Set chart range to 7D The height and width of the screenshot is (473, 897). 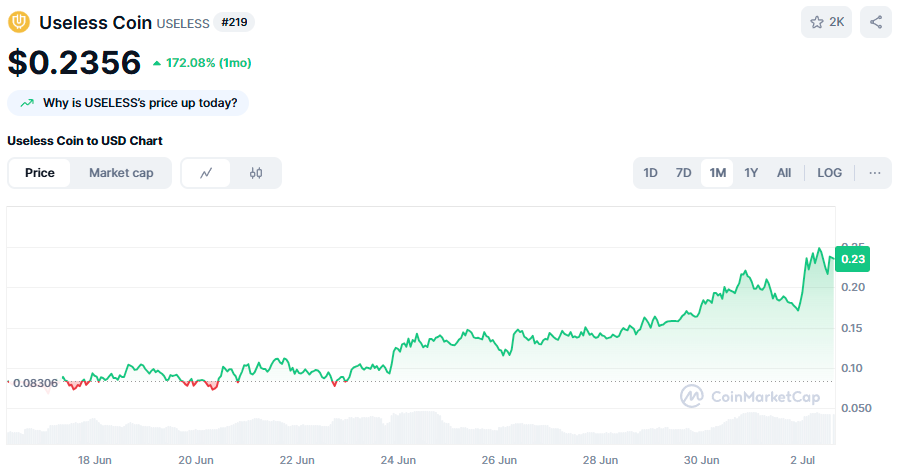(684, 173)
